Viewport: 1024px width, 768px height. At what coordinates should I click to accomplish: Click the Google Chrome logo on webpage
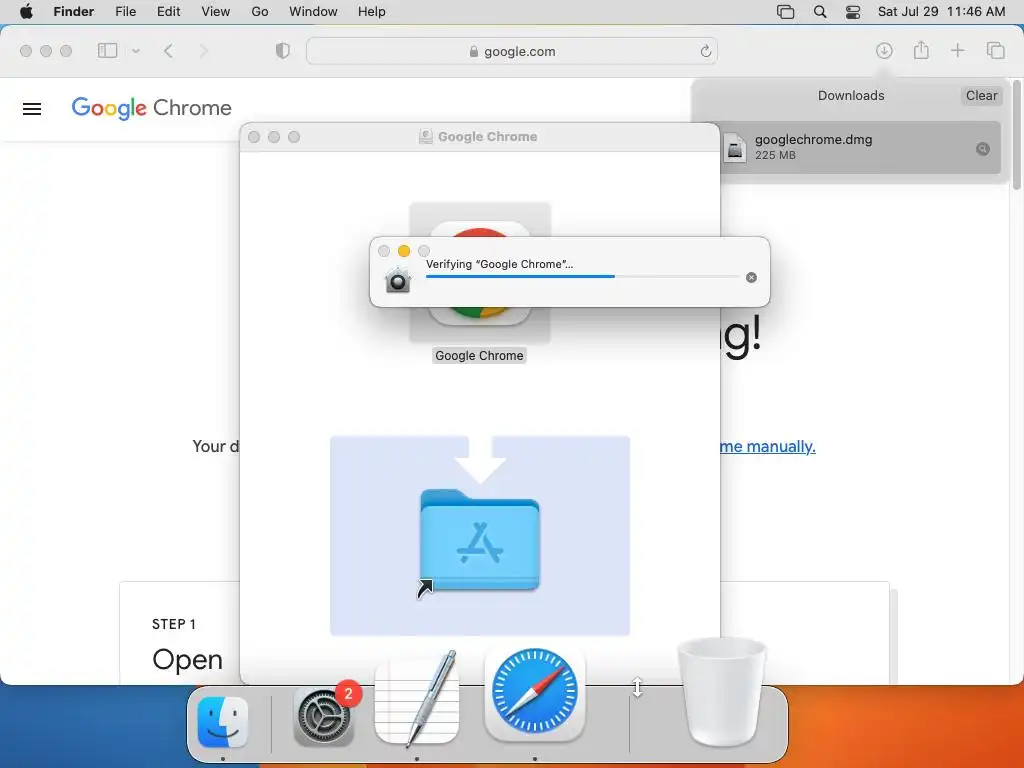coord(152,108)
